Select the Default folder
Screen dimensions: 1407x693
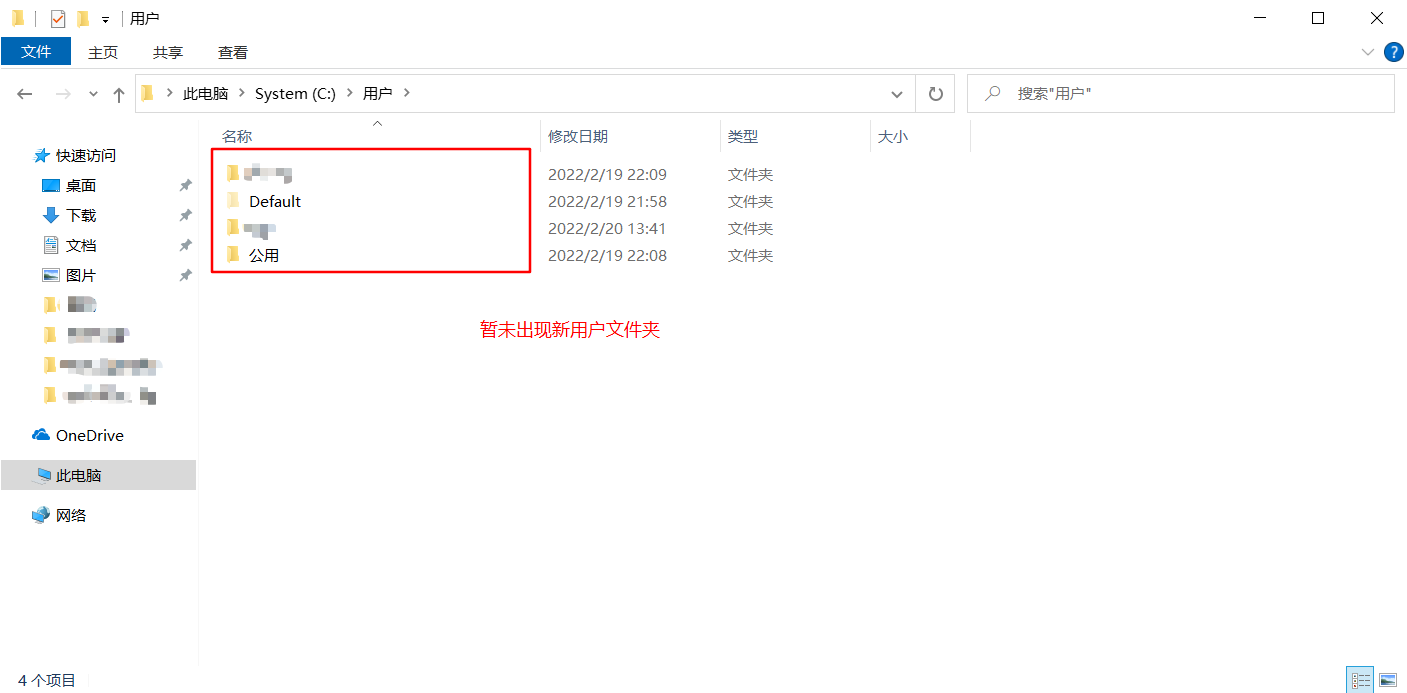(x=275, y=201)
